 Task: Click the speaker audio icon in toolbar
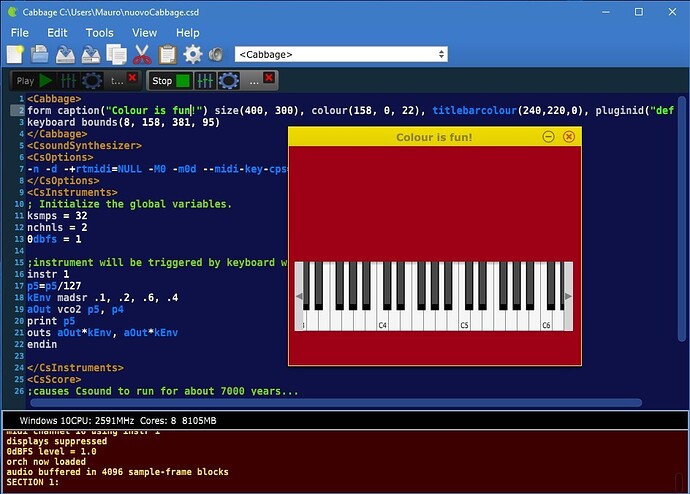(x=216, y=54)
